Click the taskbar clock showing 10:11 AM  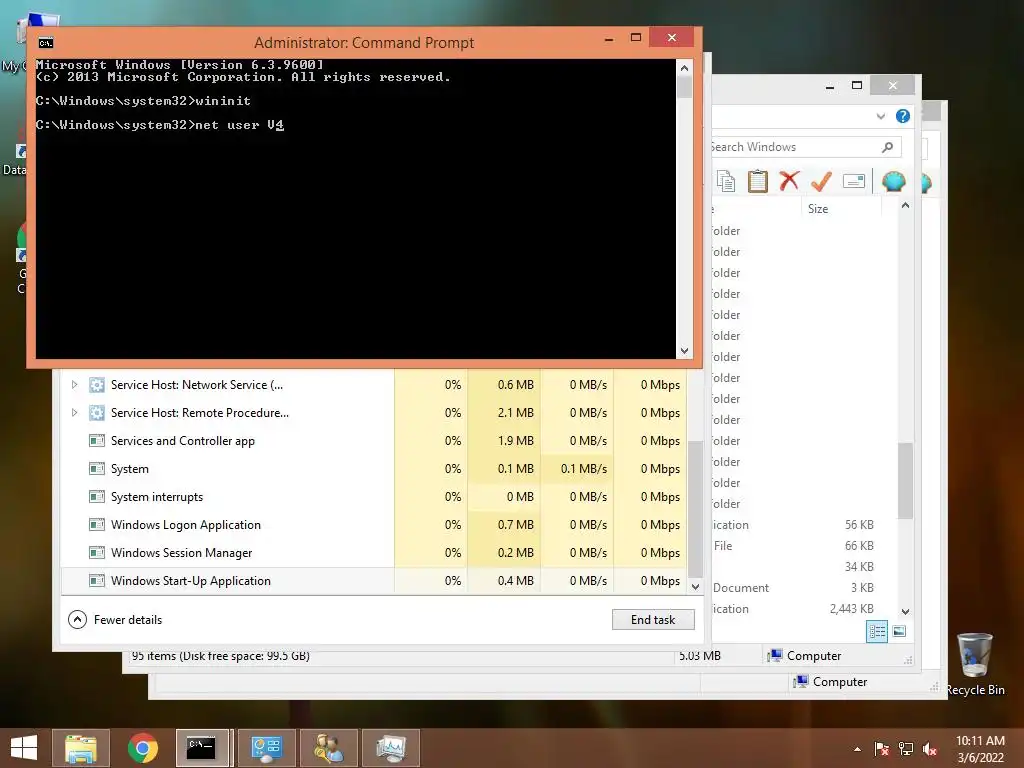point(980,748)
